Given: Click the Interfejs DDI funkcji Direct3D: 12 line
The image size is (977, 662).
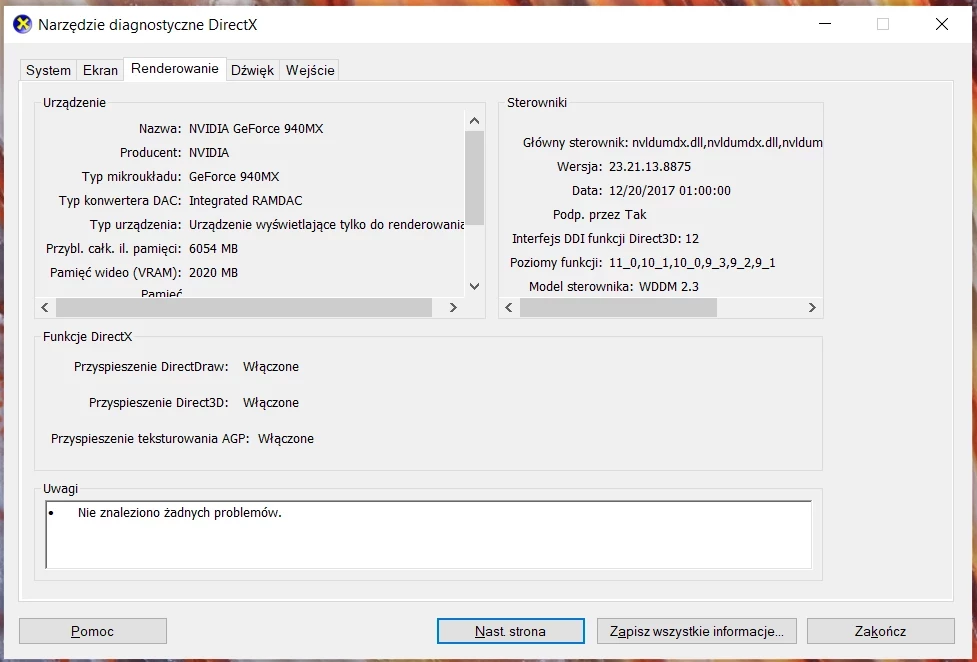Looking at the screenshot, I should (605, 239).
